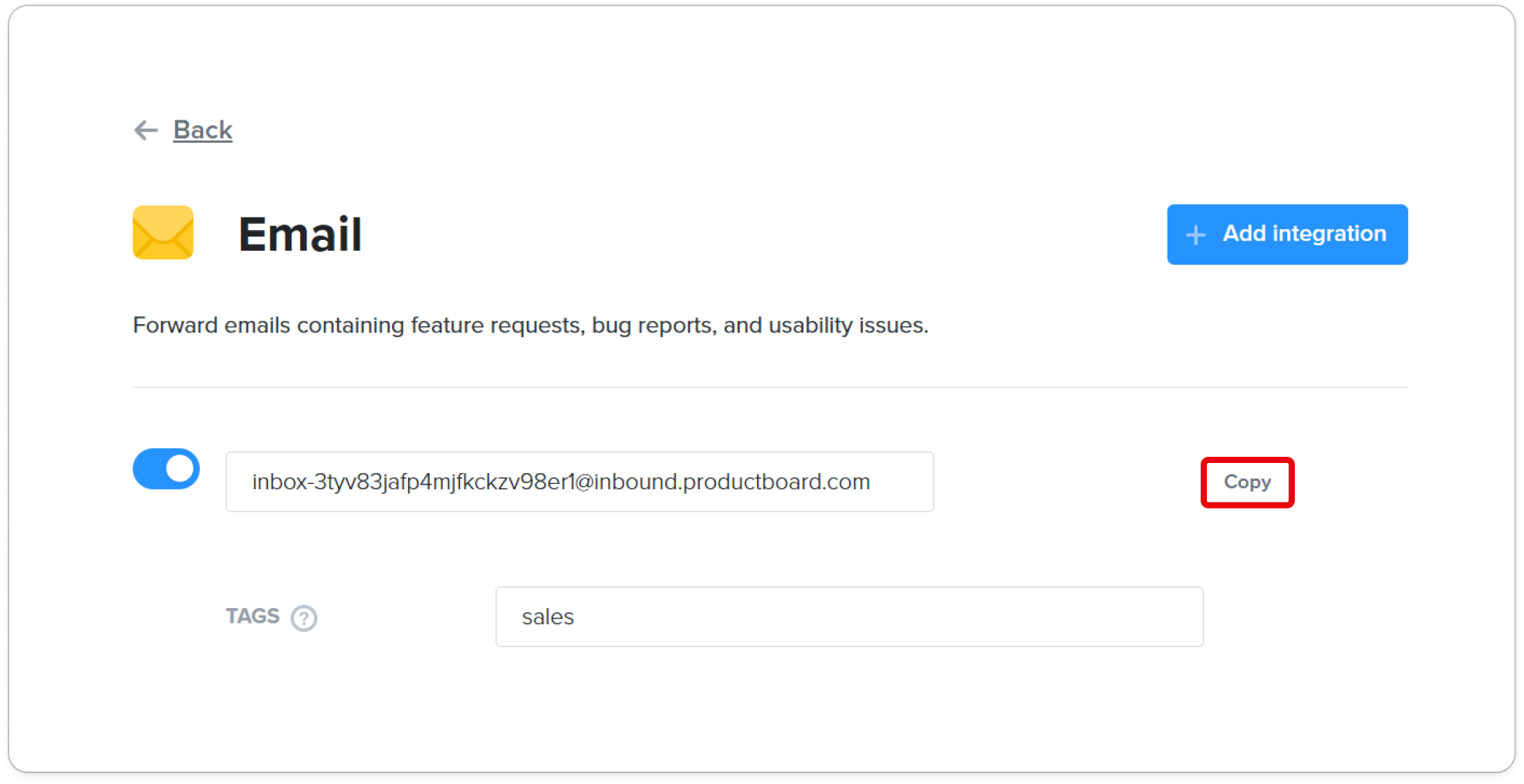
Task: Open the Back link
Action: coord(202,130)
